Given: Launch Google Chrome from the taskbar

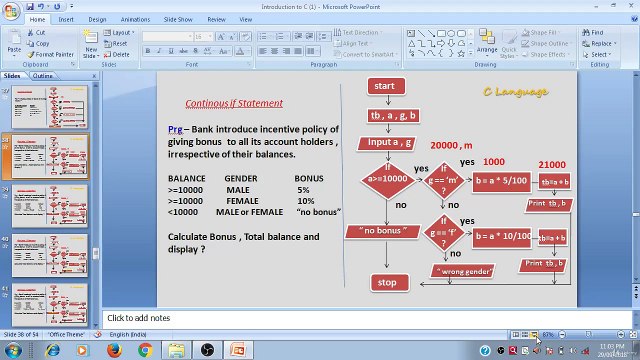Looking at the screenshot, I should [x=145, y=350].
